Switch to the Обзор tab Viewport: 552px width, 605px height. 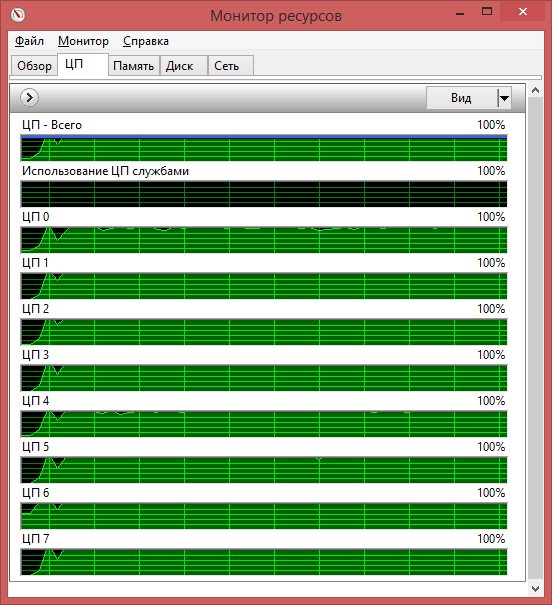tap(34, 66)
